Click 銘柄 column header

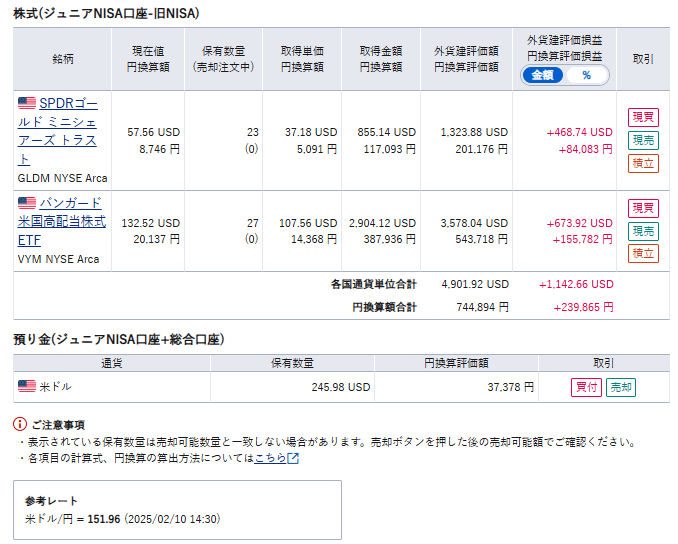click(x=63, y=59)
